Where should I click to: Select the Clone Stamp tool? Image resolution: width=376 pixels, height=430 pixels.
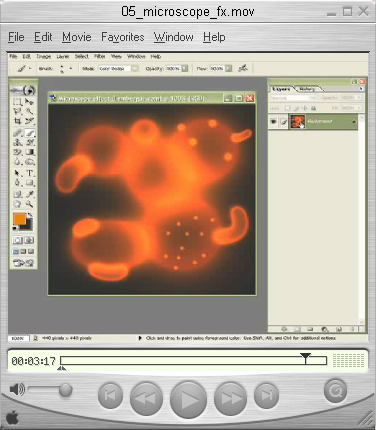click(x=17, y=143)
